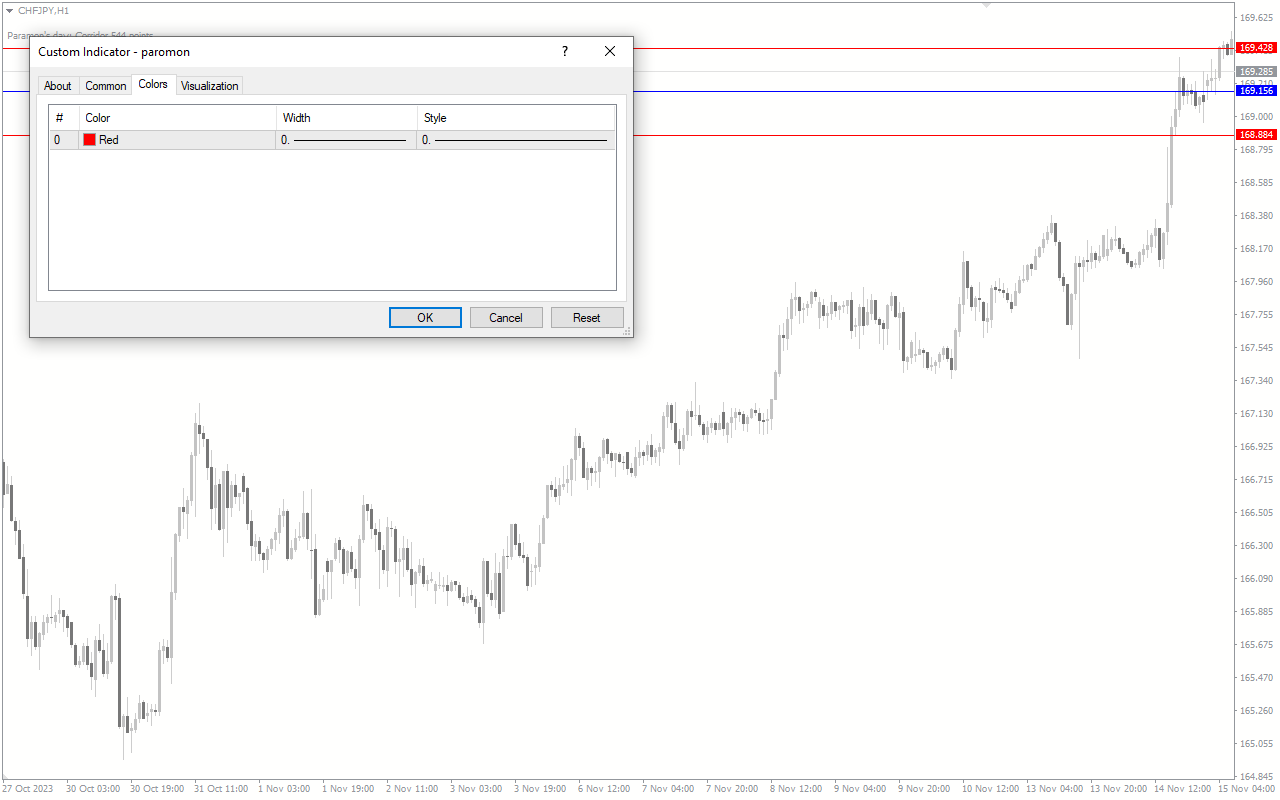This screenshot has width=1280, height=800.
Task: Click the 168.170 price scale value
Action: click(x=1256, y=249)
